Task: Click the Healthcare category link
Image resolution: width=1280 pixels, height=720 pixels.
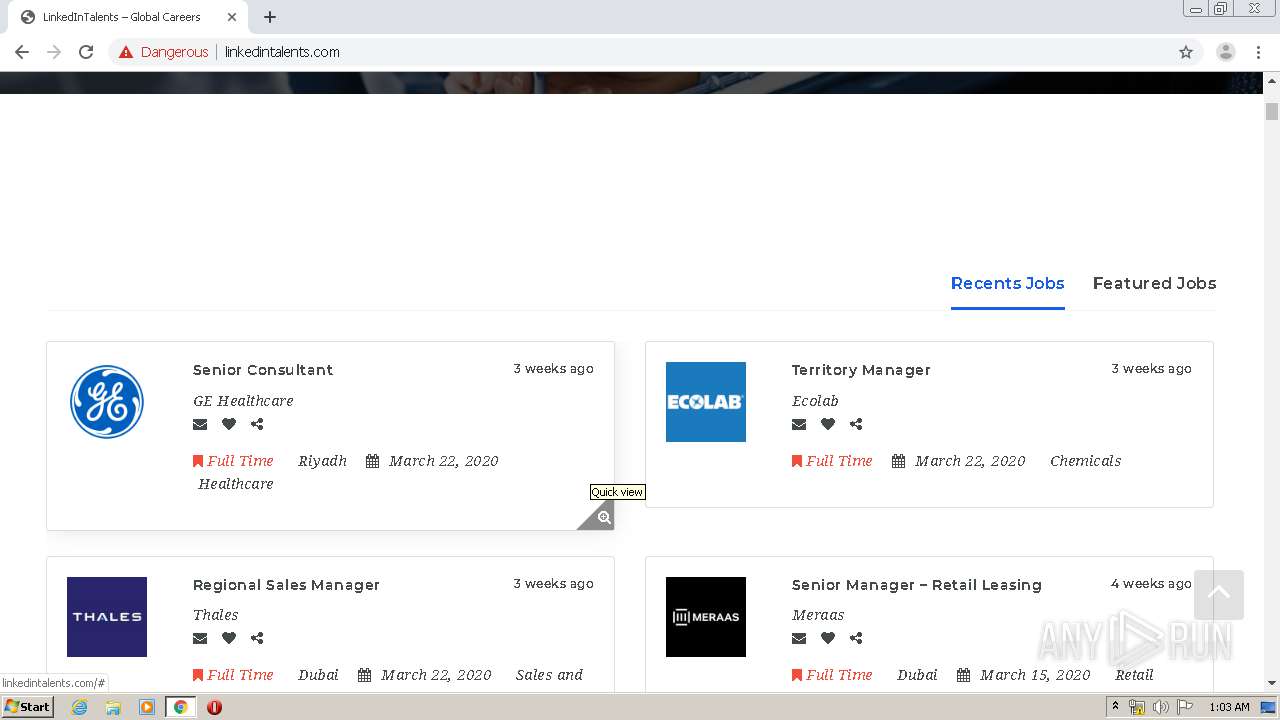Action: 236,484
